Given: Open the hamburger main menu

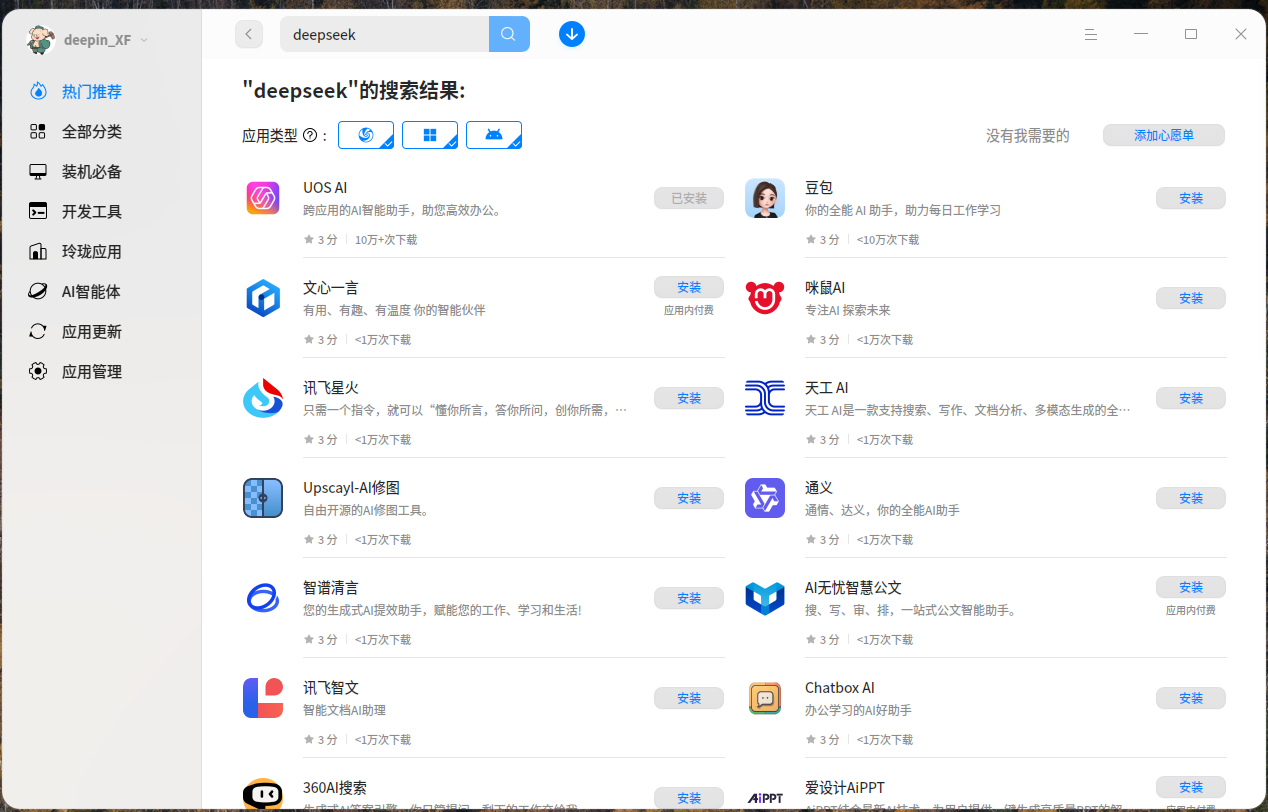Looking at the screenshot, I should [1091, 34].
